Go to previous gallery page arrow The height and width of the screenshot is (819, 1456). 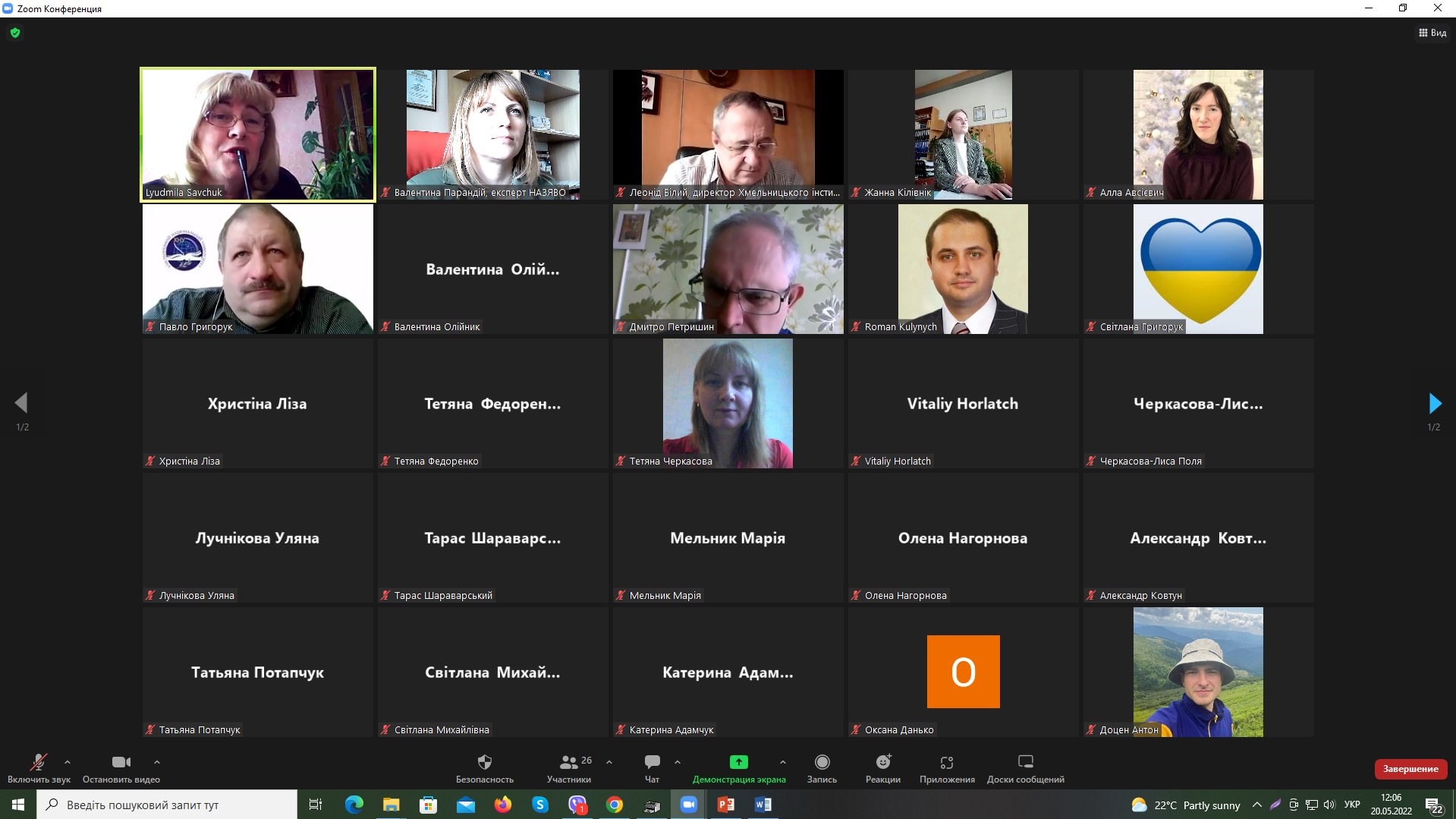(x=21, y=403)
